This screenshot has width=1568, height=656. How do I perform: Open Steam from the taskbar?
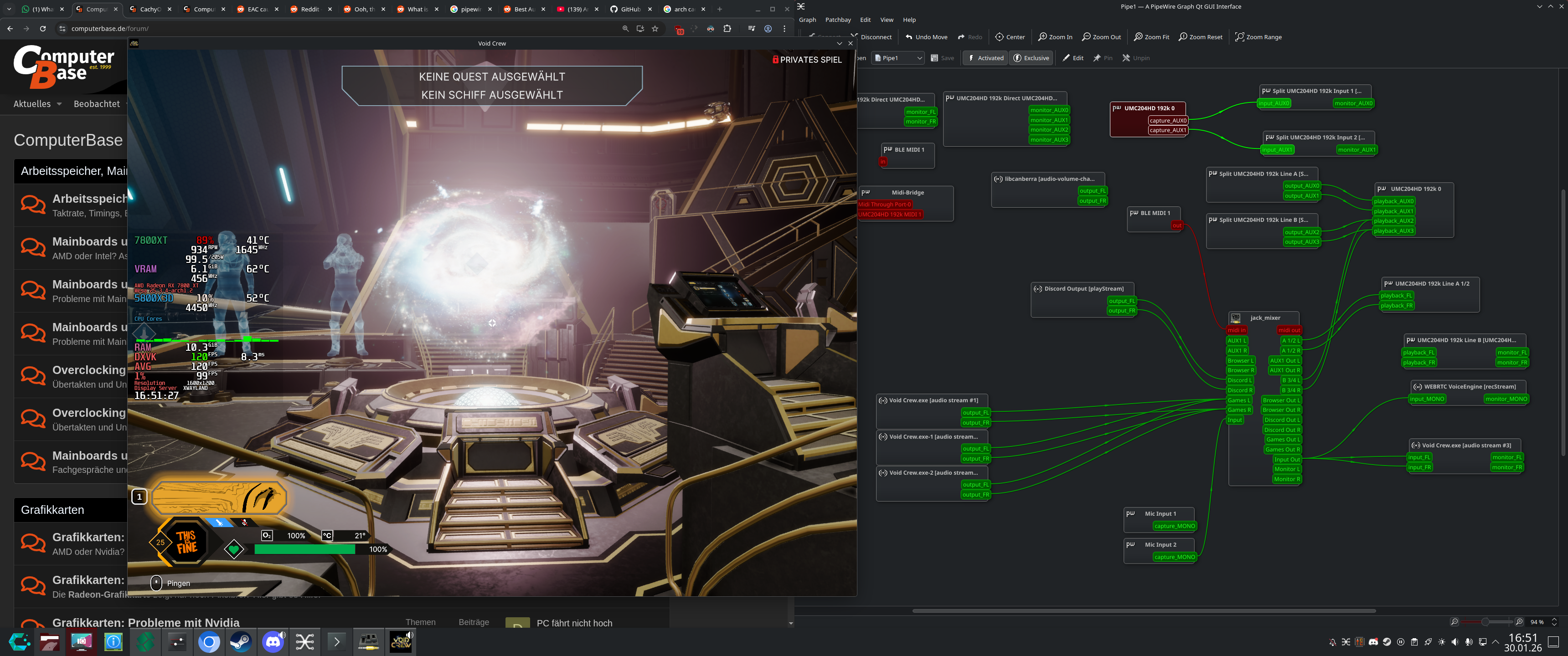[x=240, y=641]
